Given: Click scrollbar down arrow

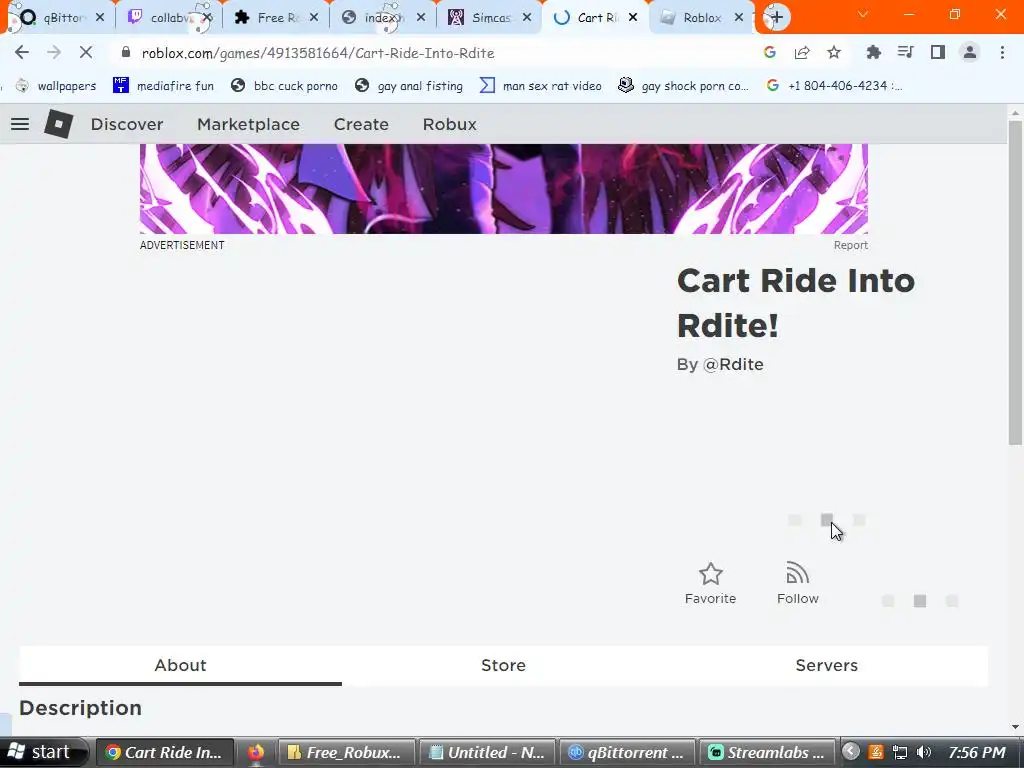Looking at the screenshot, I should [1015, 726].
